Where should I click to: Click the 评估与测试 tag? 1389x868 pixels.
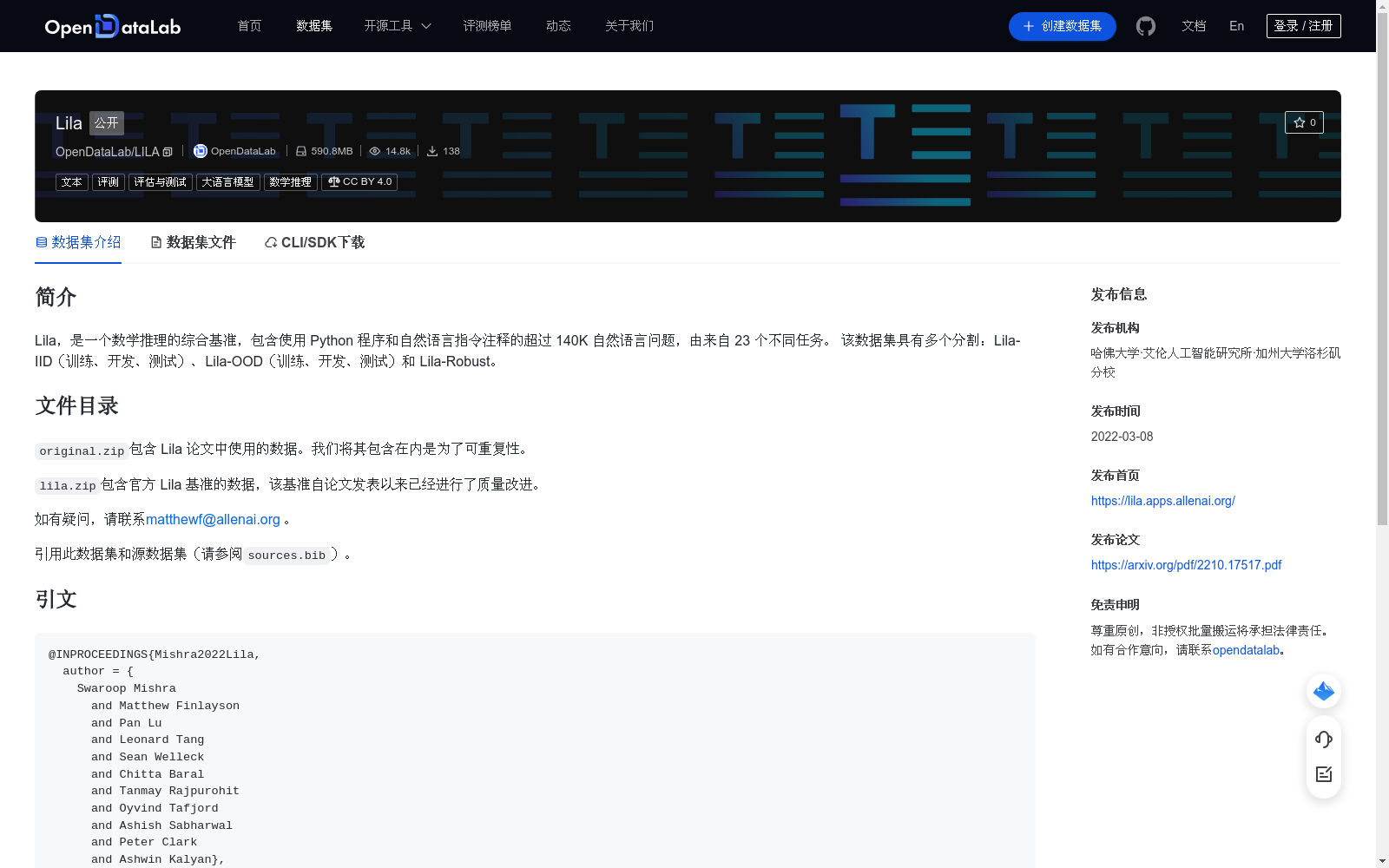point(161,182)
